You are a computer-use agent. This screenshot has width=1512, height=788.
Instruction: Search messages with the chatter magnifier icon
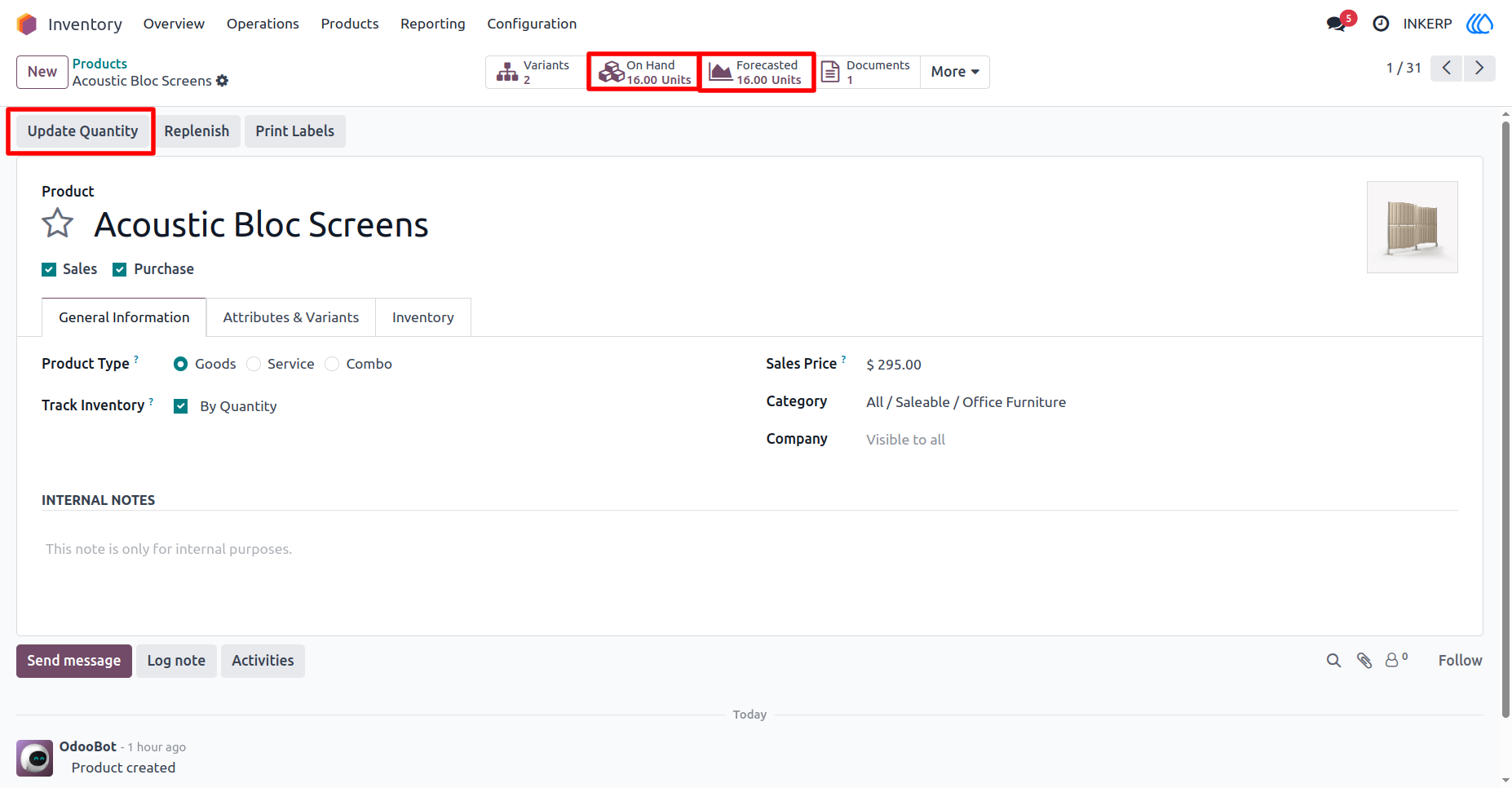[x=1333, y=661]
